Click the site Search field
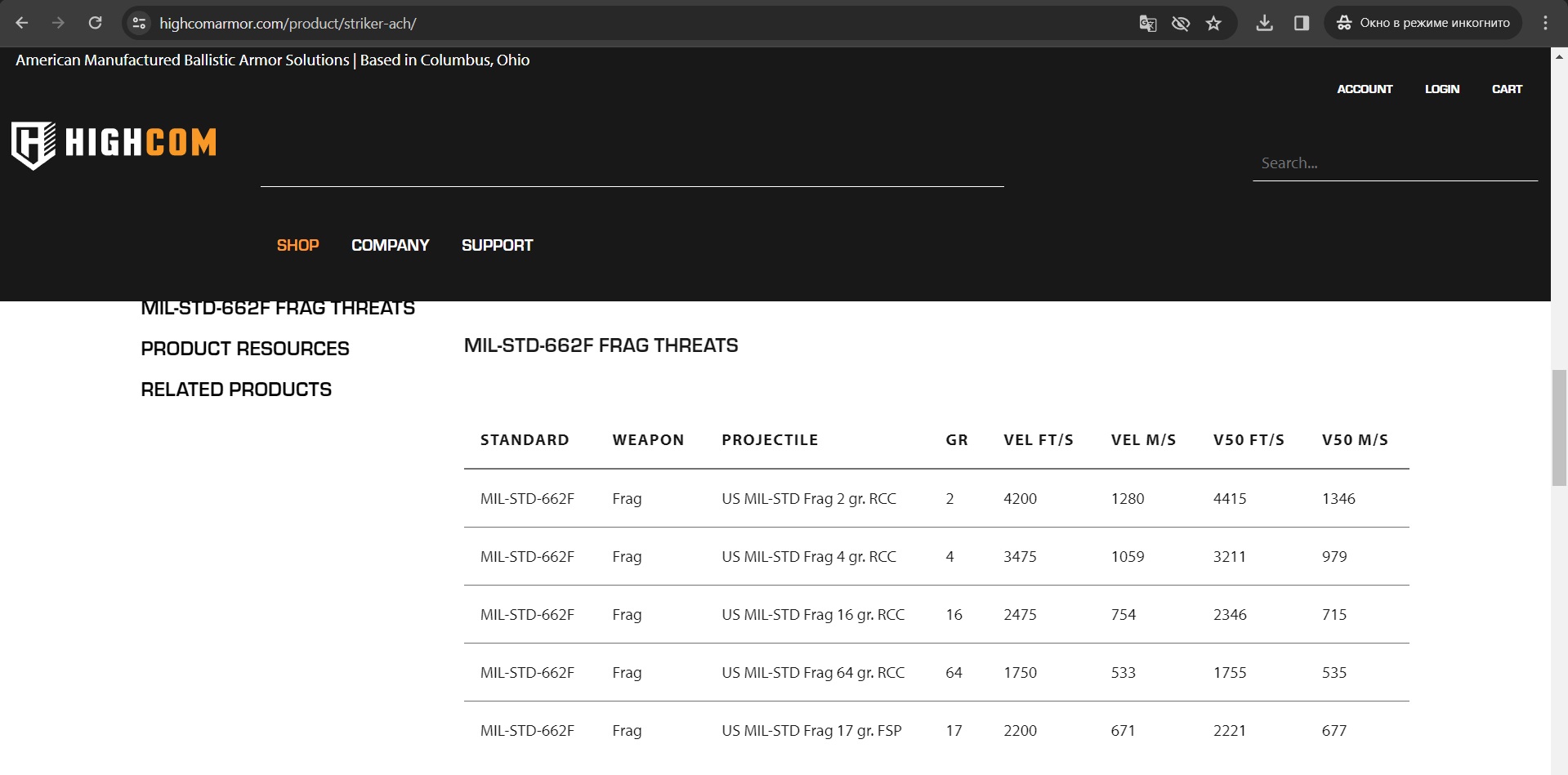The image size is (1568, 775). click(1394, 163)
